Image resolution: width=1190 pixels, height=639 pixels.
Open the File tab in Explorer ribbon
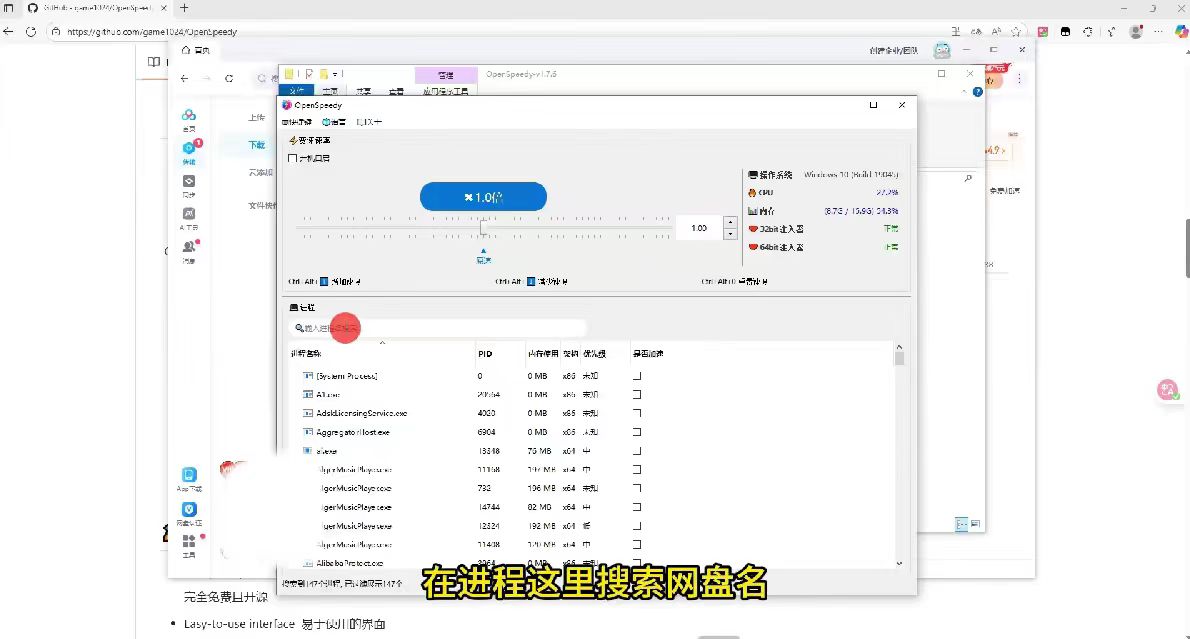click(296, 91)
